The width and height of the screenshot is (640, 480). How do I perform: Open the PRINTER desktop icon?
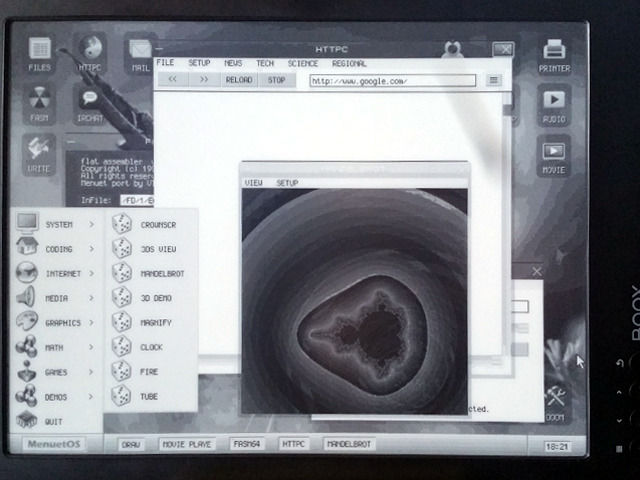click(554, 56)
